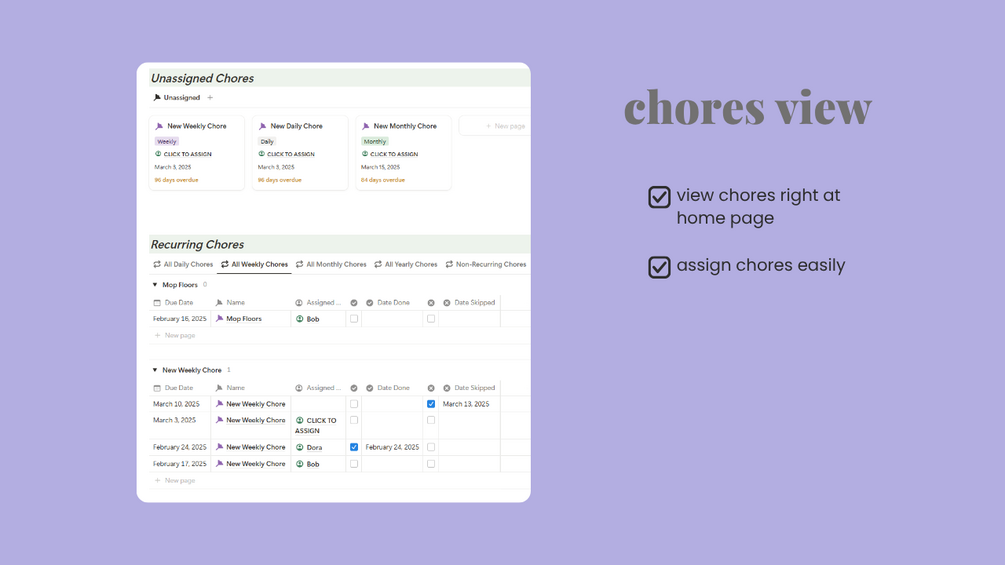
Task: Click "March 13, 2025" date skipped cell
Action: [466, 404]
